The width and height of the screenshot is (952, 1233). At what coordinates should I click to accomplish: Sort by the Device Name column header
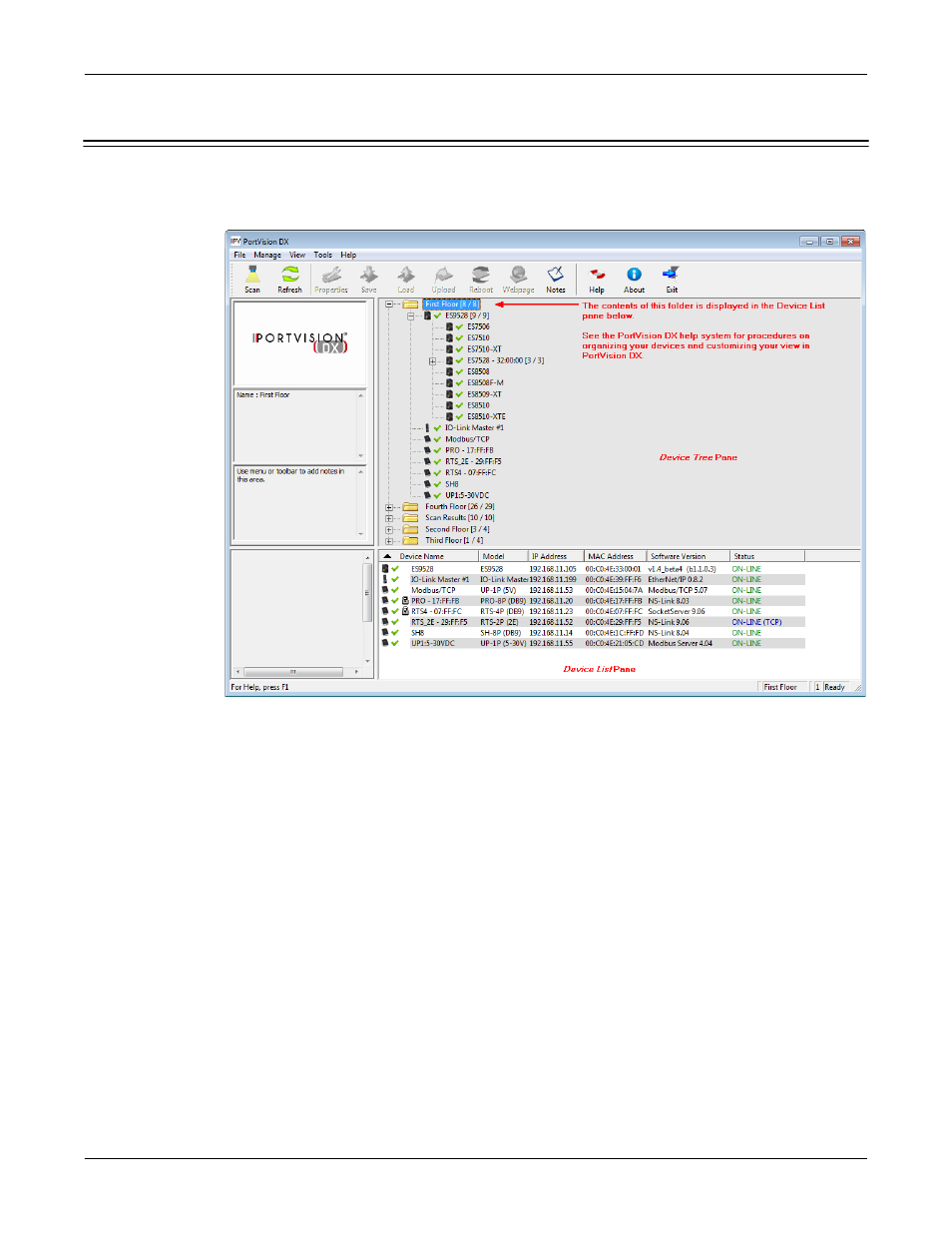point(429,556)
